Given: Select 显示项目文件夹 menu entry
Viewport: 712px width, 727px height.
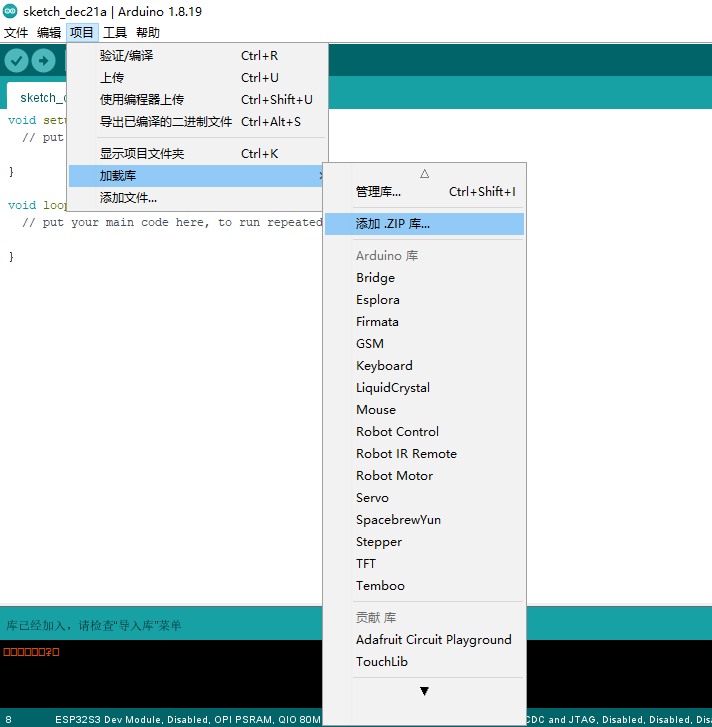Looking at the screenshot, I should coord(197,153).
